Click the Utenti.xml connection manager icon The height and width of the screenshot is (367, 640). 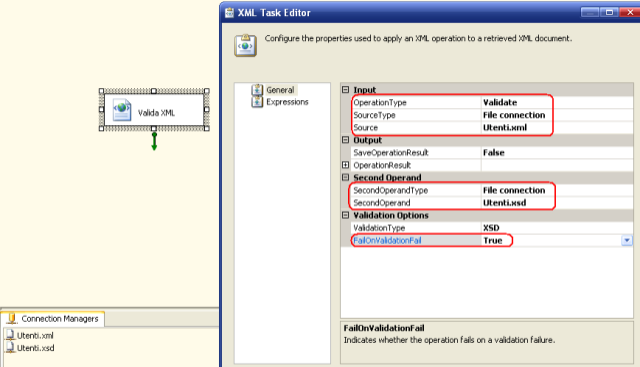click(x=10, y=335)
